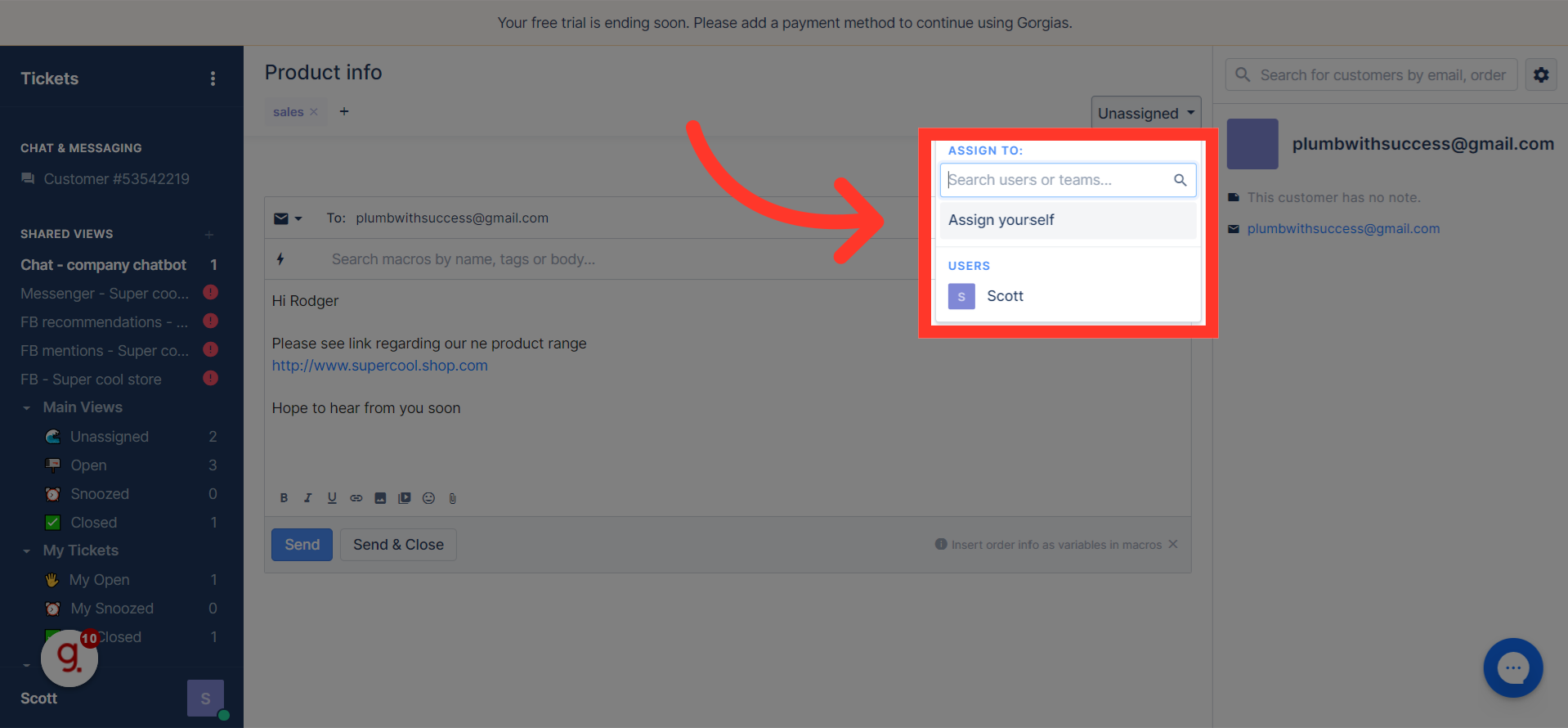
Task: Open the Unassigned assignee dropdown
Action: pos(1146,113)
